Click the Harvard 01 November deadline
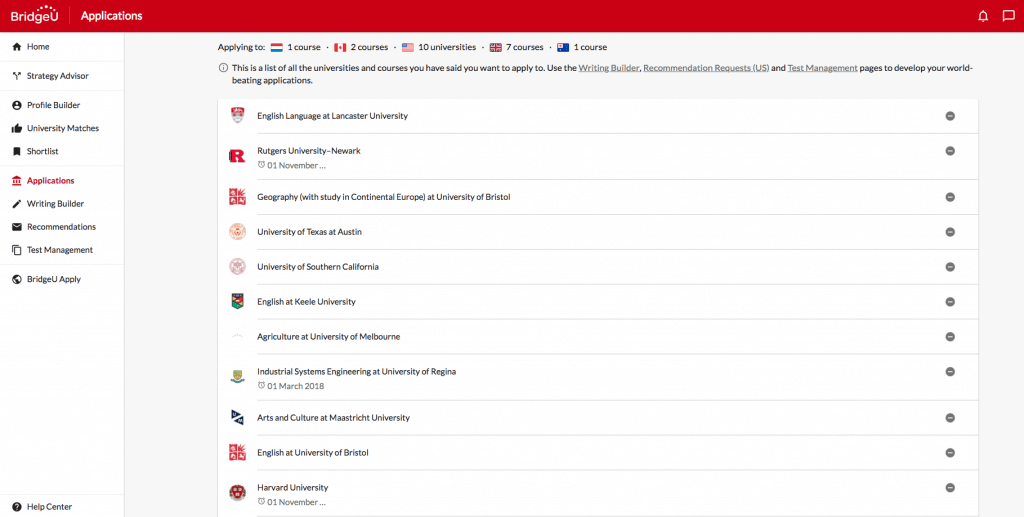Image resolution: width=1024 pixels, height=517 pixels. (x=291, y=502)
